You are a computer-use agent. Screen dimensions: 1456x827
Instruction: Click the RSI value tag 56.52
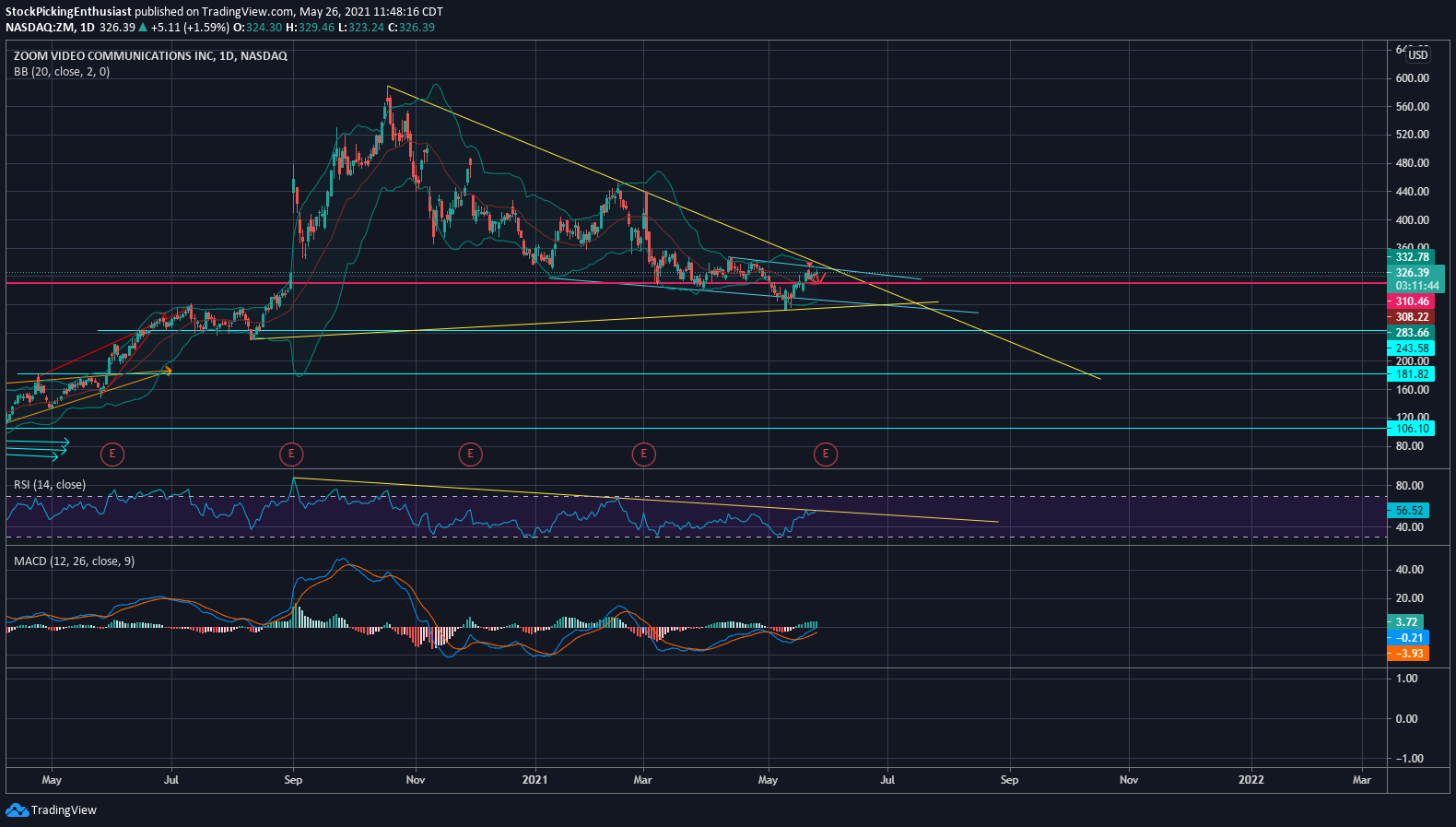pyautogui.click(x=1408, y=511)
